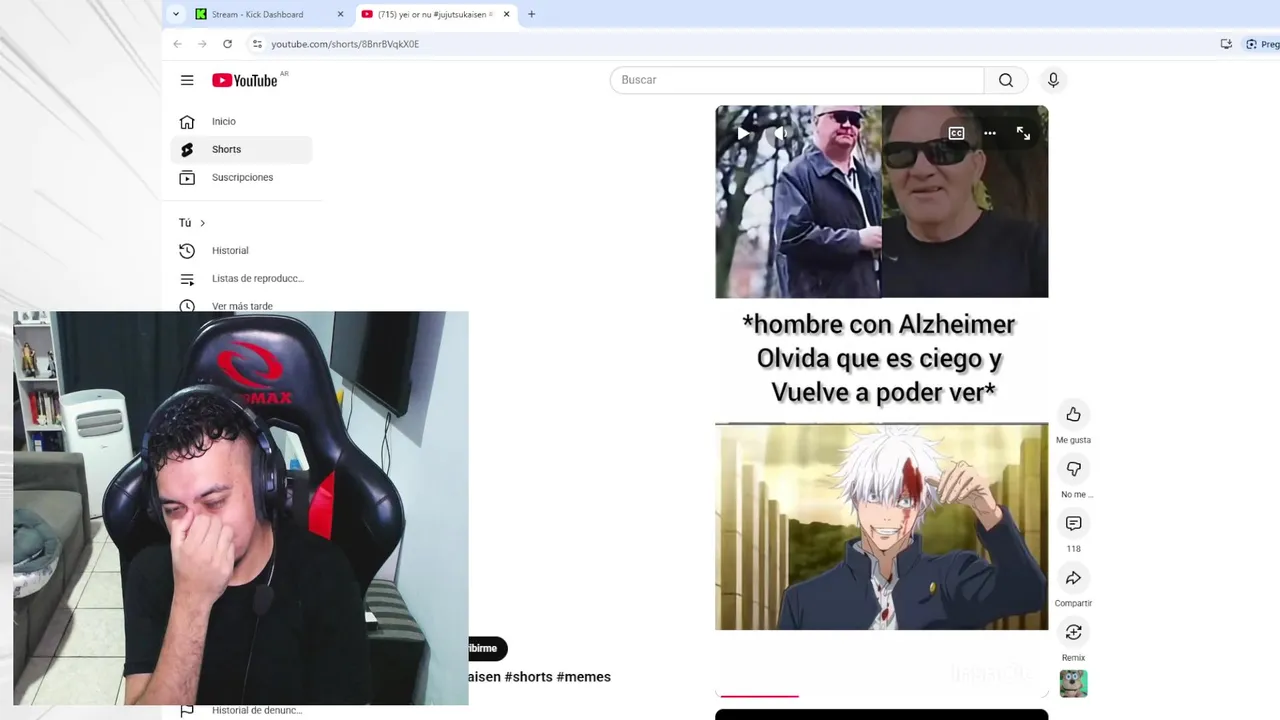
Task: Open Inicio in the sidebar
Action: 241,121
